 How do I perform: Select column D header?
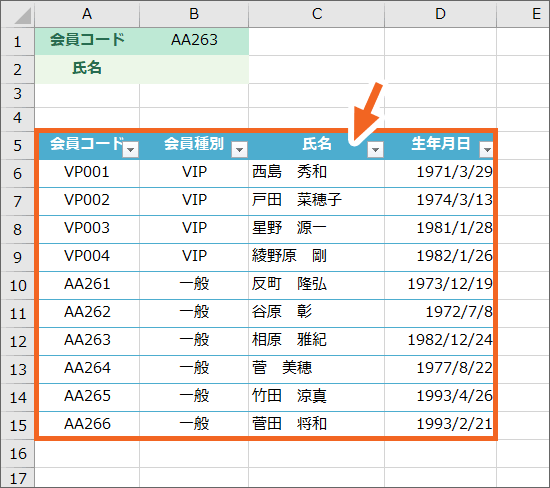pyautogui.click(x=440, y=14)
